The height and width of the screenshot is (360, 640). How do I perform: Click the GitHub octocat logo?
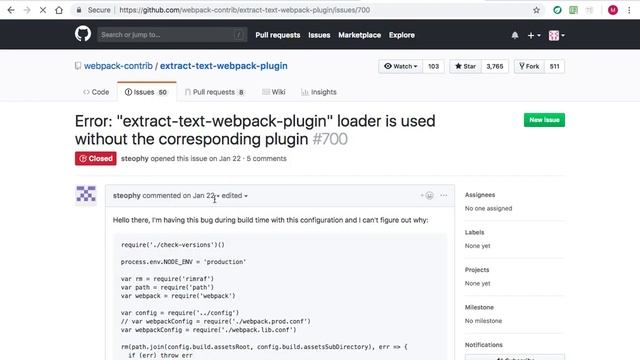(x=83, y=34)
